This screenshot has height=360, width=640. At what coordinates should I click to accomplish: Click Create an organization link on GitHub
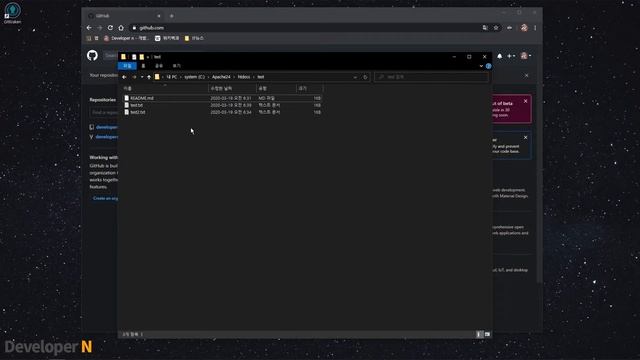click(x=105, y=198)
